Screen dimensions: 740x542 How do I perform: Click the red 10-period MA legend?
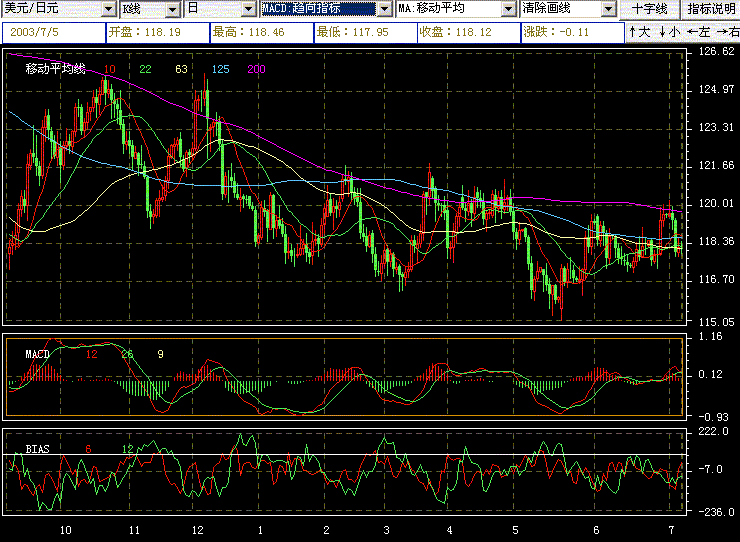point(109,69)
